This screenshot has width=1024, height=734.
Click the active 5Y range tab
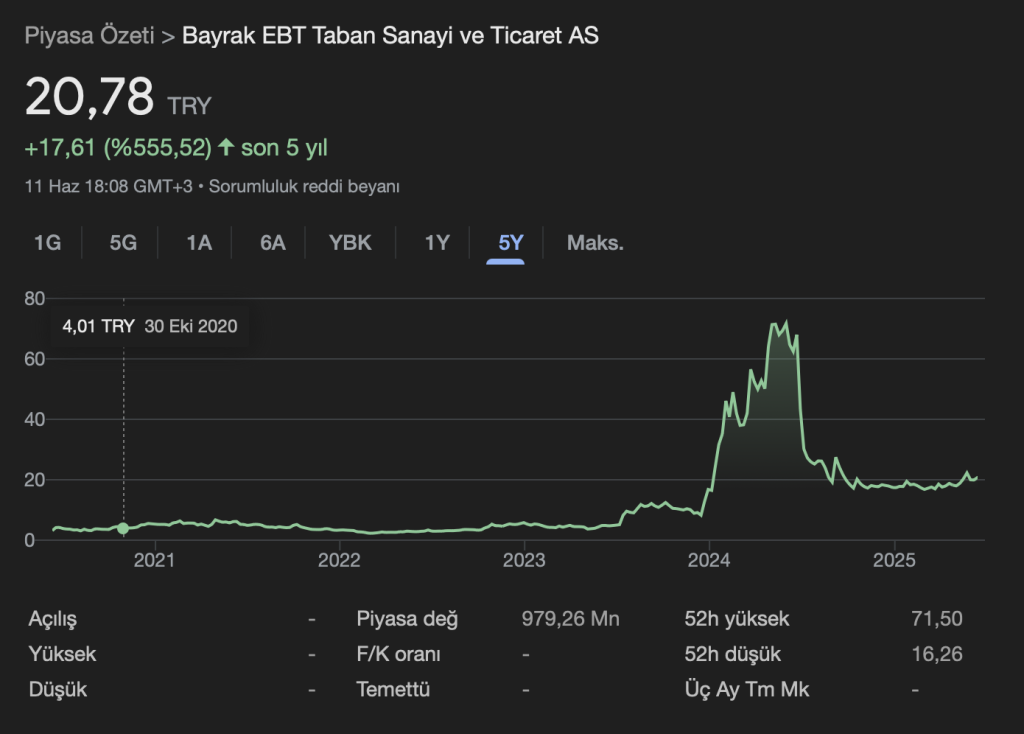(x=511, y=243)
